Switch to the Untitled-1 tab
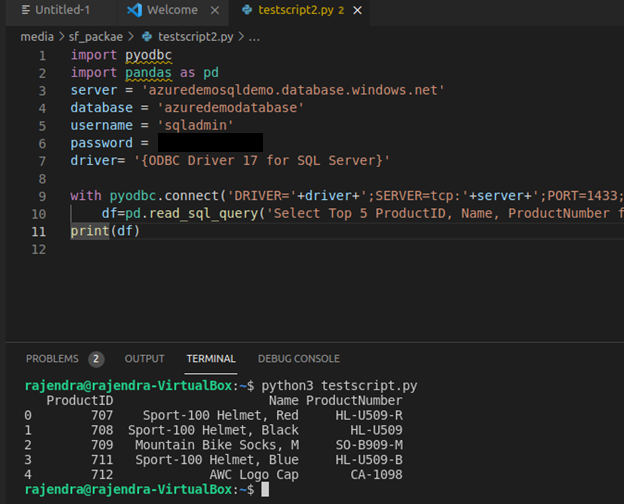The width and height of the screenshot is (624, 504). tap(60, 10)
